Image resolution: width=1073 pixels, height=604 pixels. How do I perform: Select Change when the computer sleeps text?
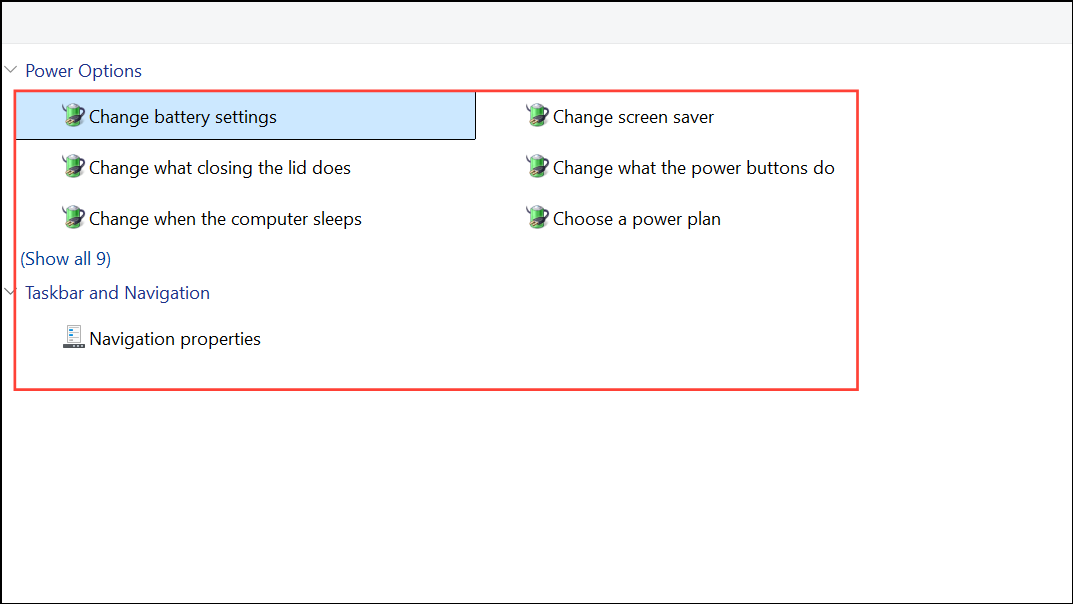click(225, 219)
